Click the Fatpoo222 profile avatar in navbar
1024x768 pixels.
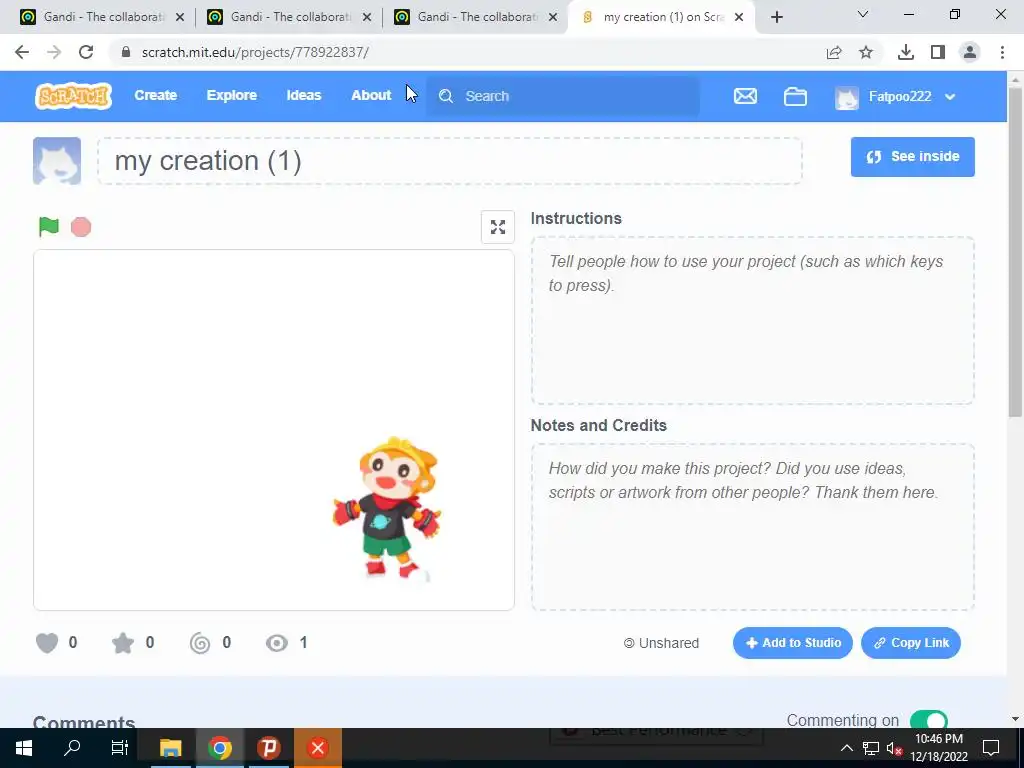(847, 97)
